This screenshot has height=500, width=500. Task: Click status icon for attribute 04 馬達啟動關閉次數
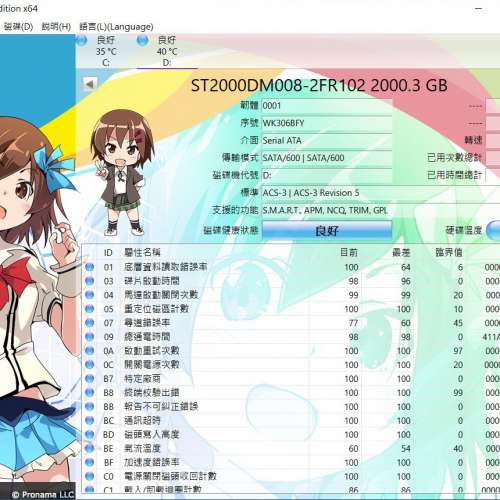click(89, 295)
